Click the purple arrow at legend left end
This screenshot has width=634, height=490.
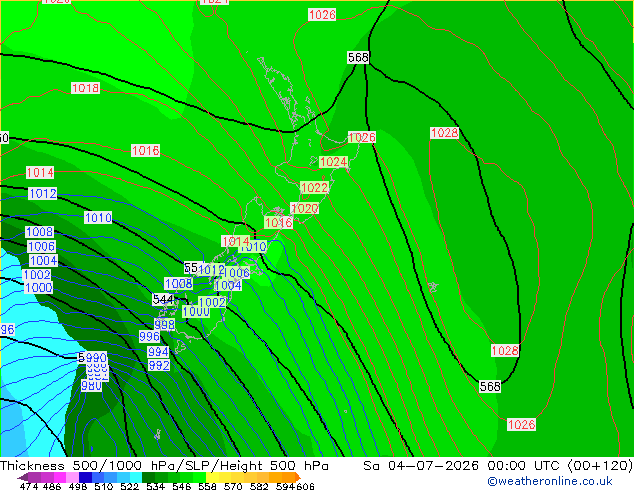(x=22, y=478)
